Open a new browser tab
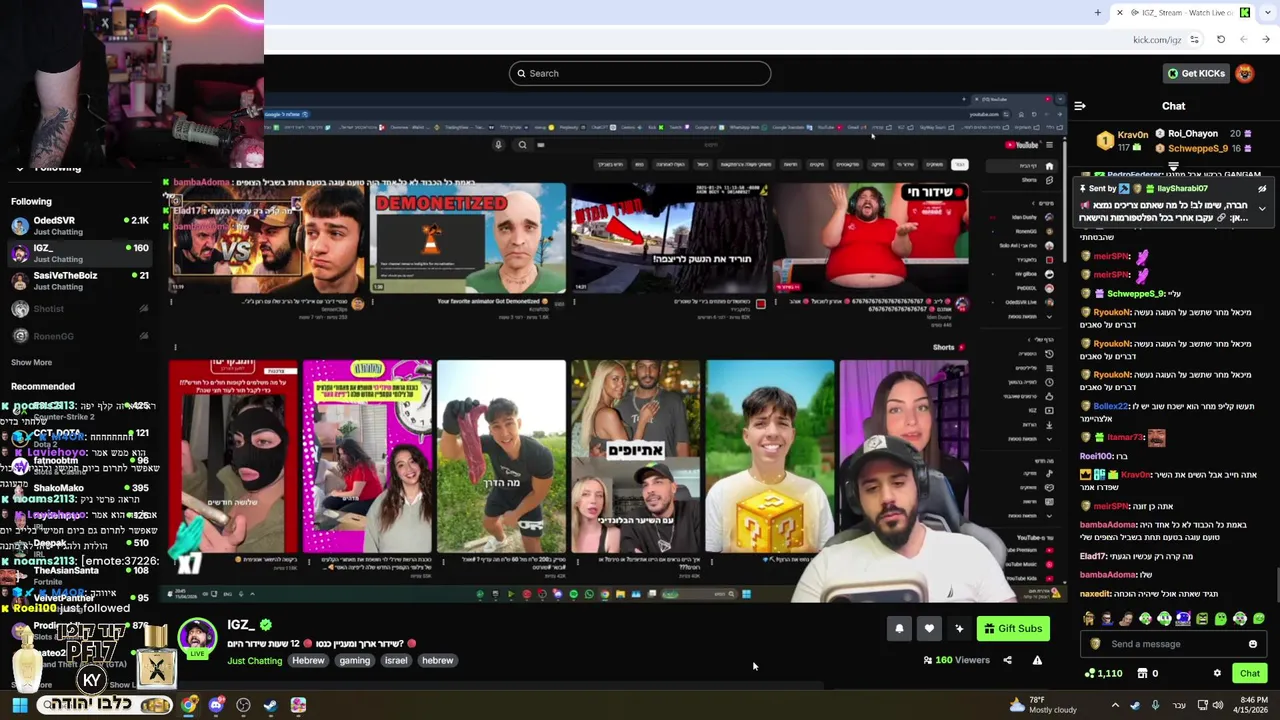 coord(1098,13)
